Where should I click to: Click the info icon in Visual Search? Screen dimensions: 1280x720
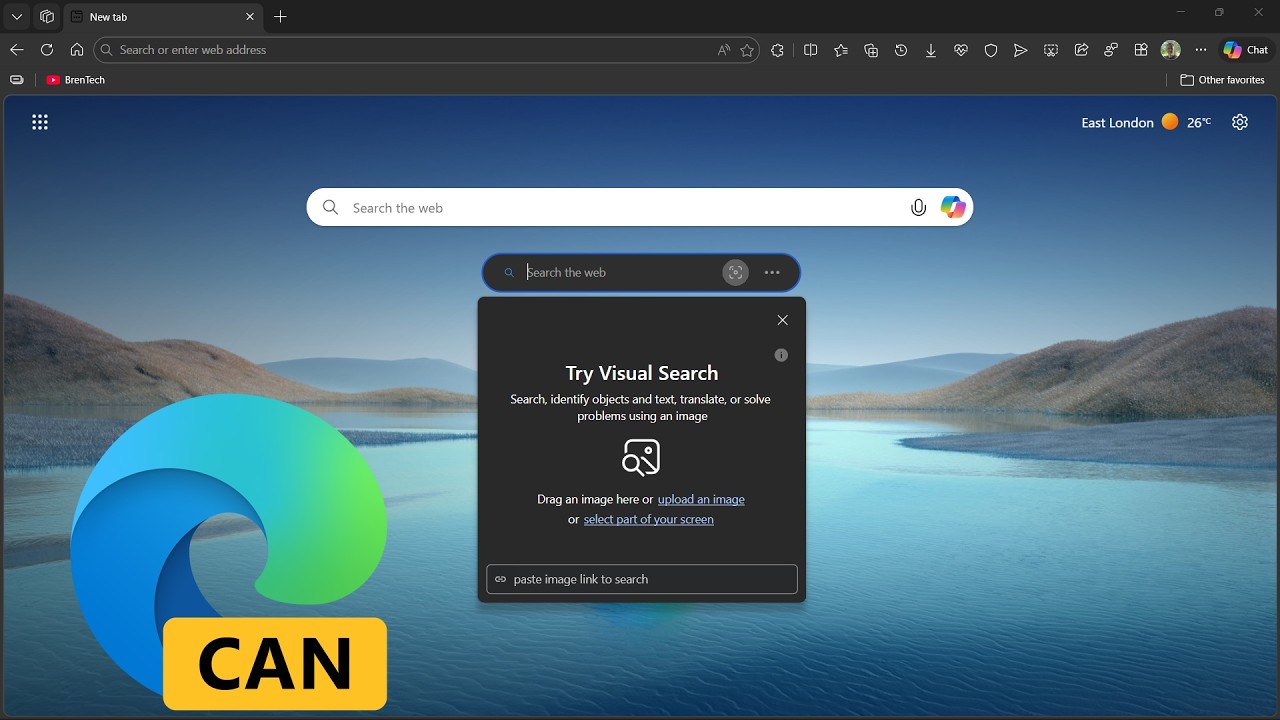781,355
